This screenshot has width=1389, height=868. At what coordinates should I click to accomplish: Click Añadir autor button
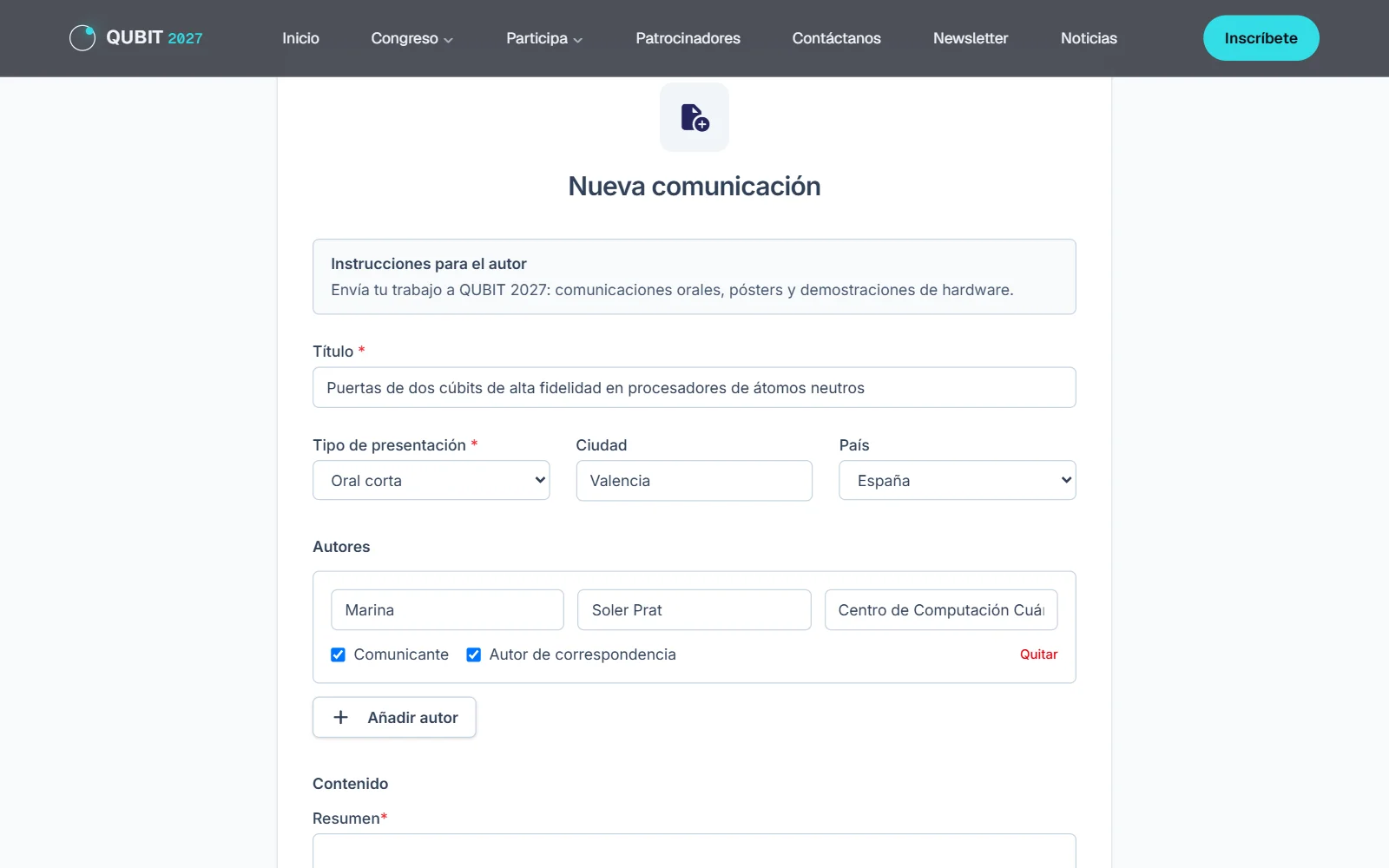pyautogui.click(x=394, y=717)
